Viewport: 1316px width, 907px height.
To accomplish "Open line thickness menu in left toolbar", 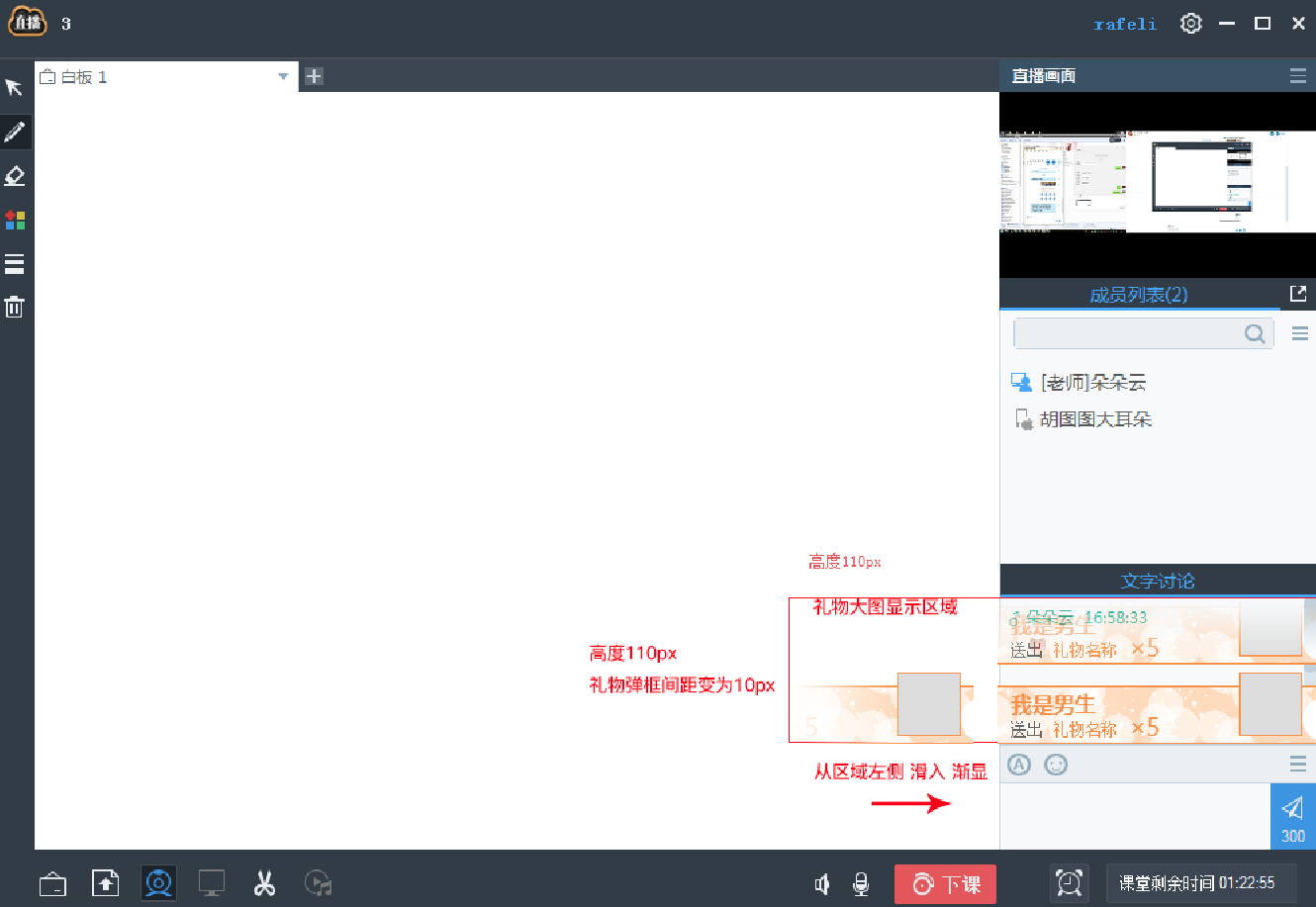I will [x=14, y=264].
